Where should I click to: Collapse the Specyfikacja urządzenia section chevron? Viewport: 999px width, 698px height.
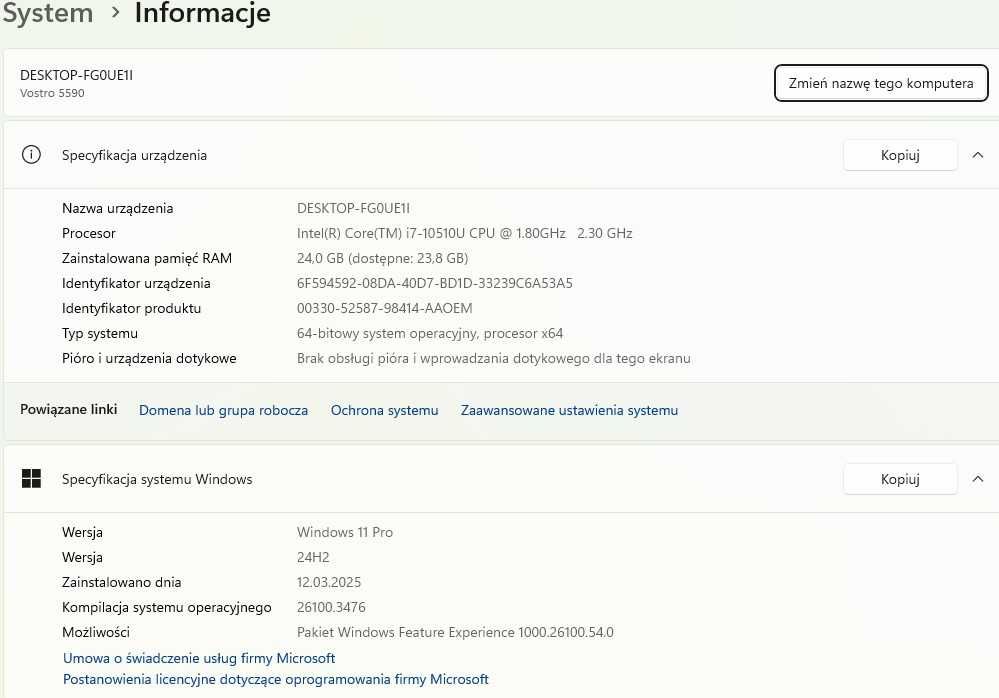point(977,155)
